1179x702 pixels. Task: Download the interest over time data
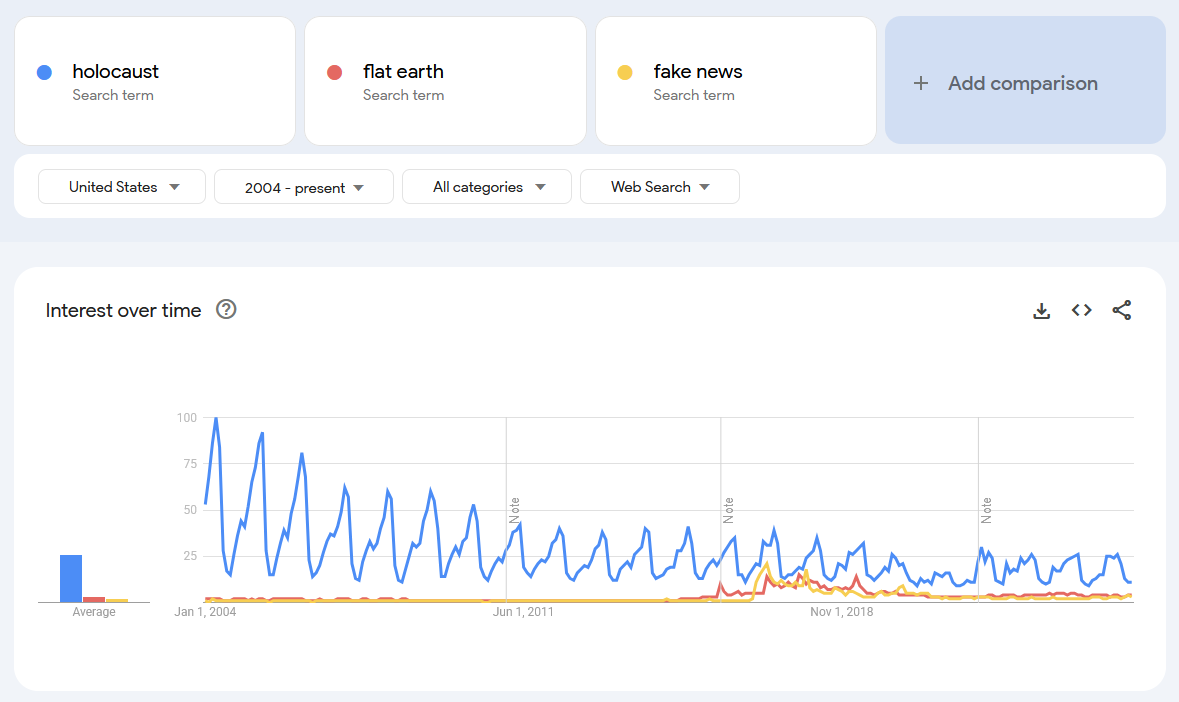[1041, 310]
